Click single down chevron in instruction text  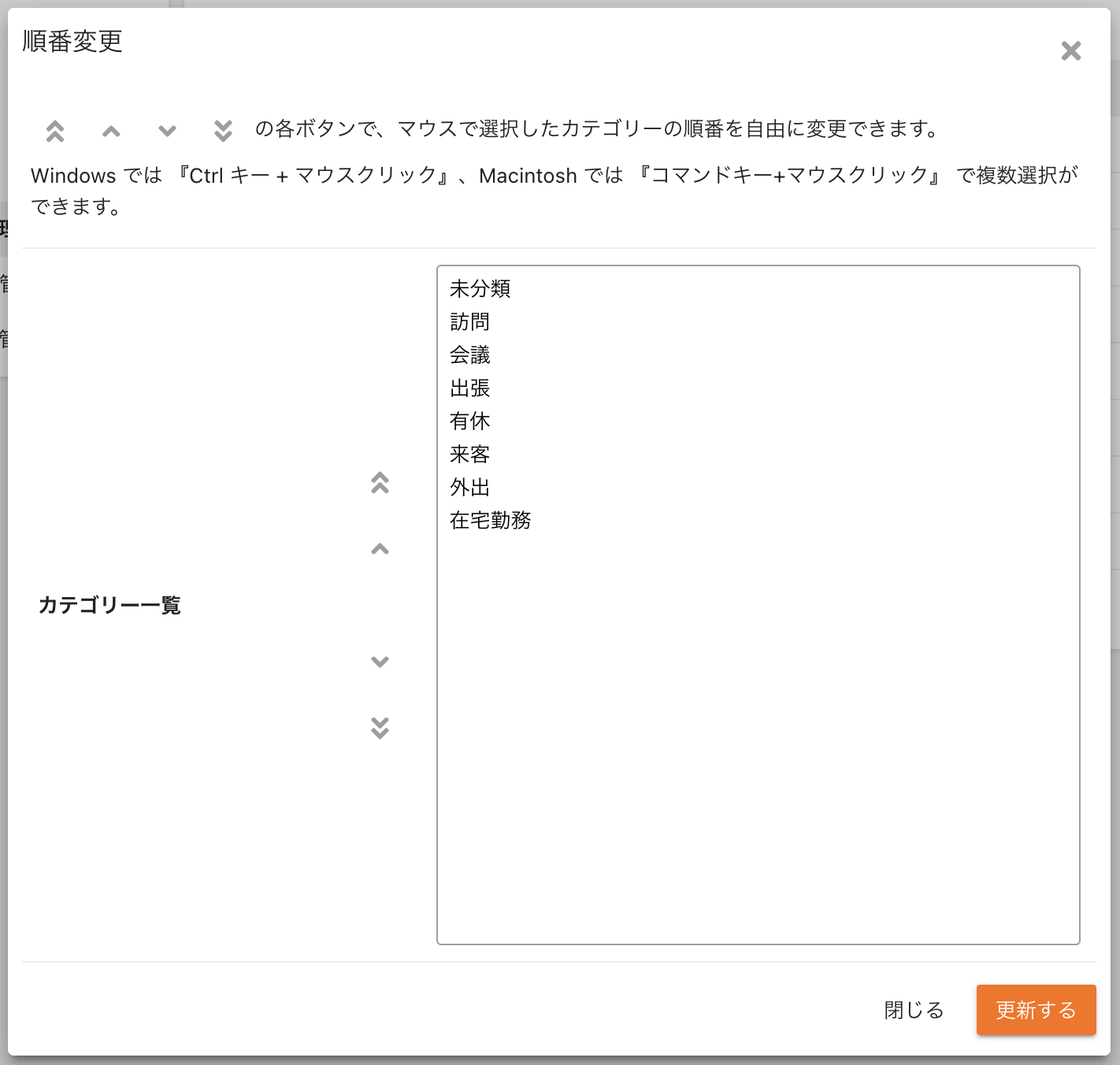click(167, 131)
